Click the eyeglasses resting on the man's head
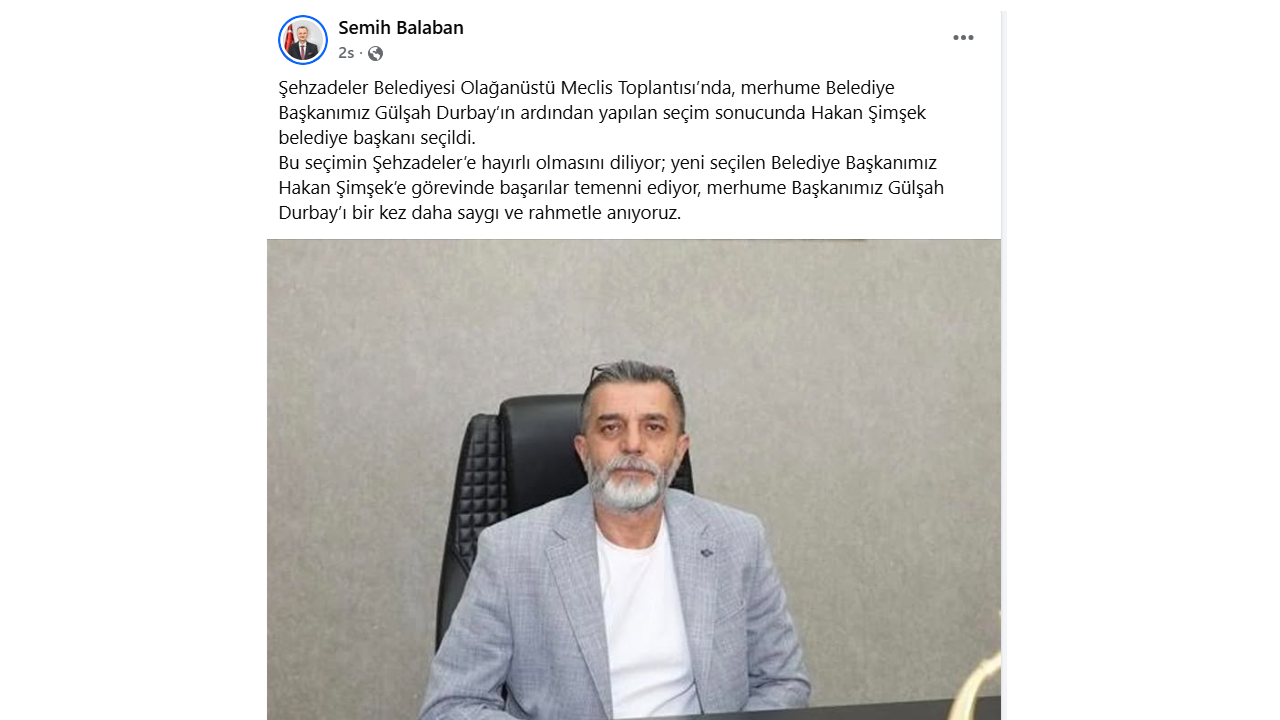 pos(634,374)
